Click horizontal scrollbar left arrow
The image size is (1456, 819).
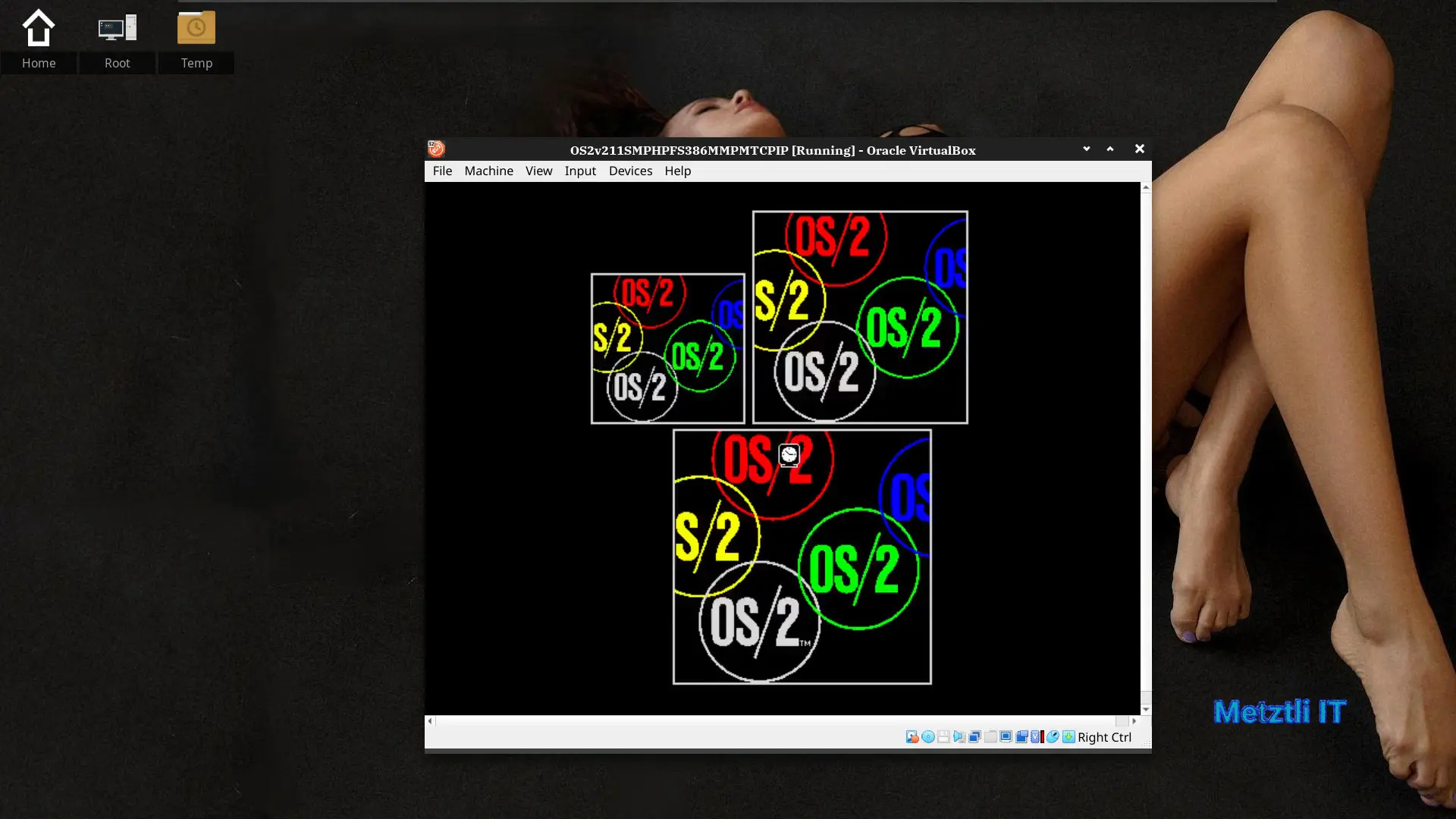point(430,721)
